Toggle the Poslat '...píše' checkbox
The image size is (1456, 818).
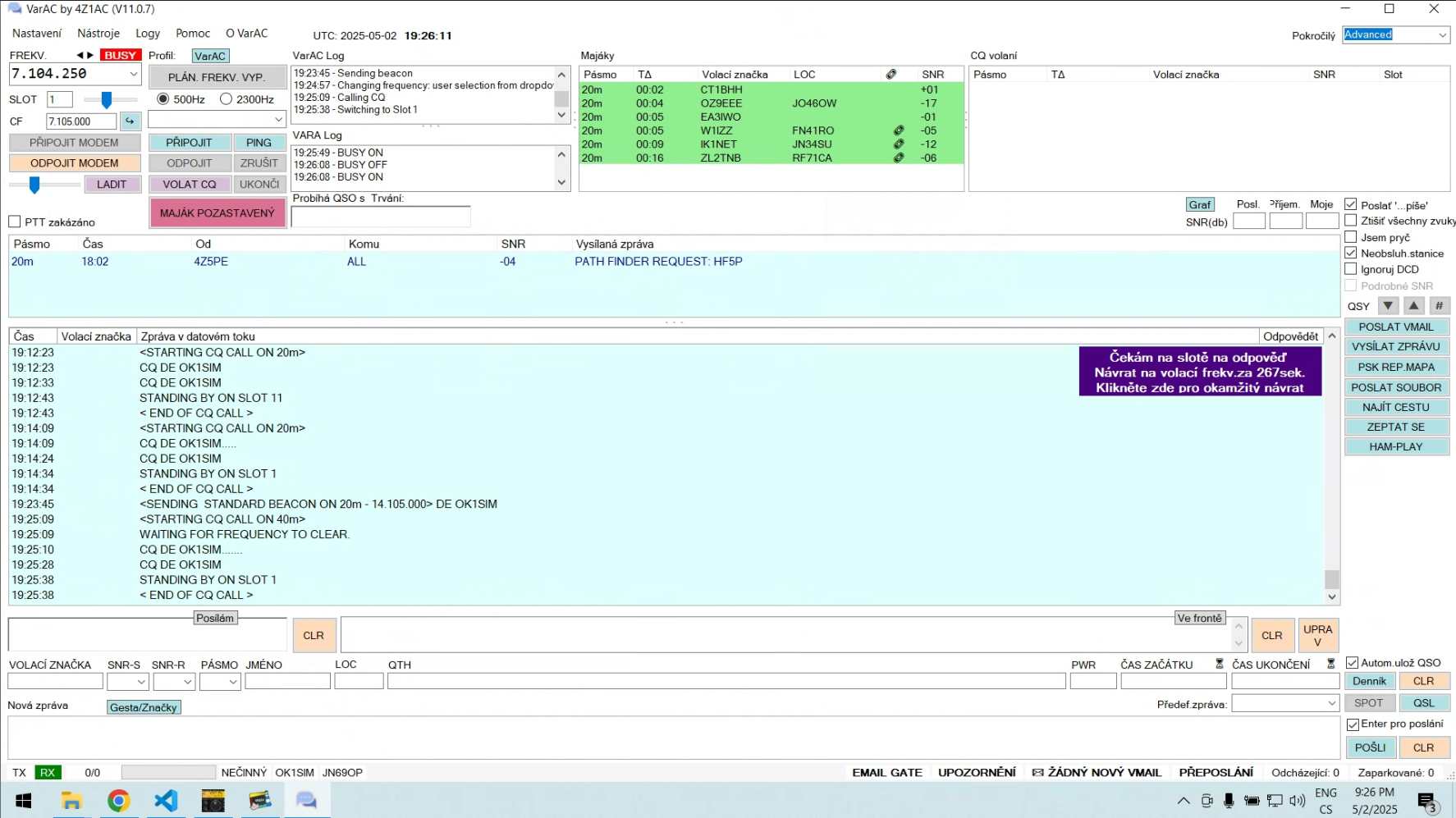click(x=1350, y=204)
